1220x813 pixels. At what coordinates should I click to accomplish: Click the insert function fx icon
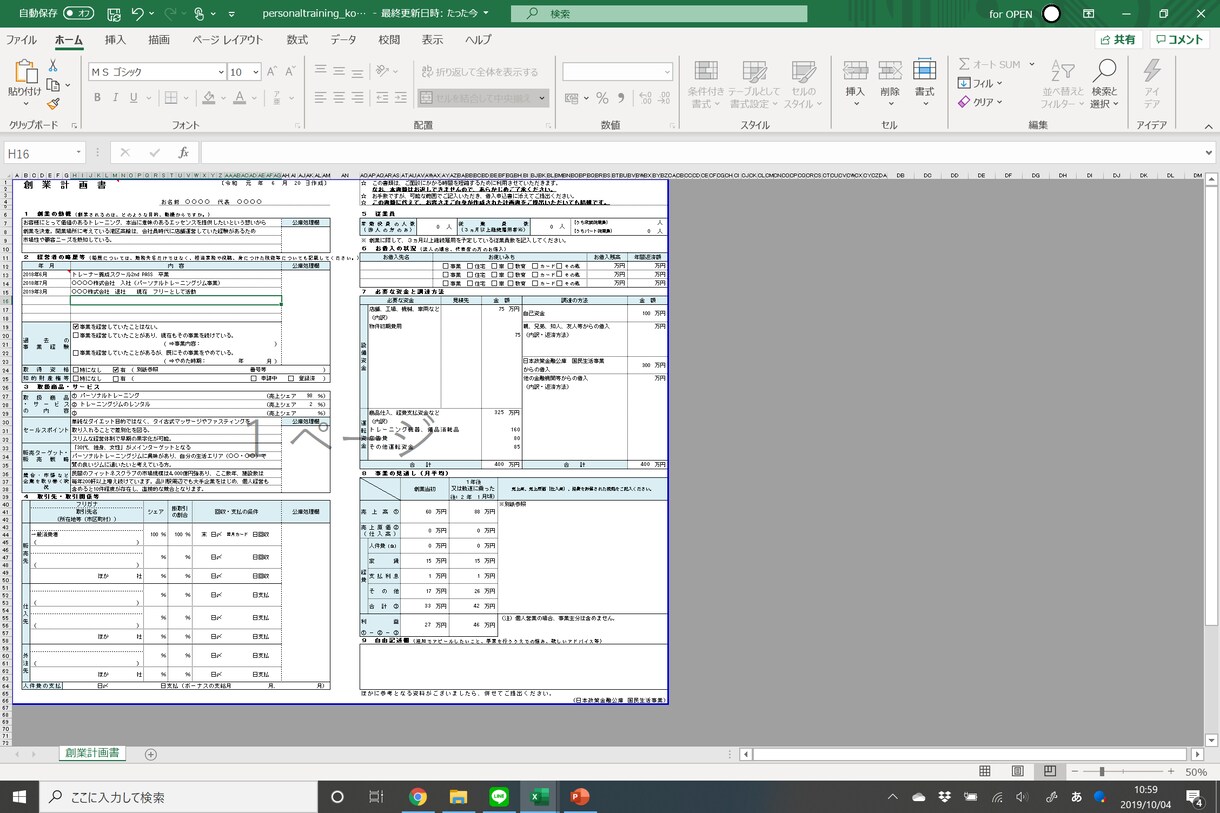(x=184, y=153)
